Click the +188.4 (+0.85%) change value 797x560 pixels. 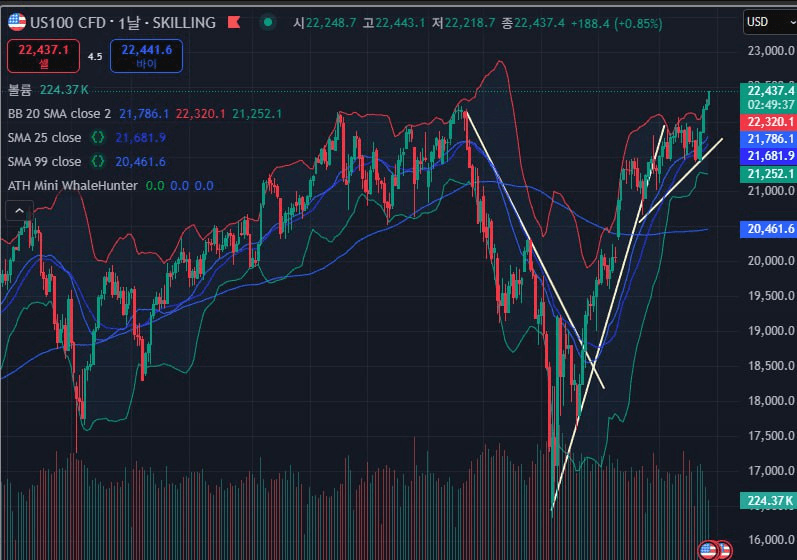617,23
